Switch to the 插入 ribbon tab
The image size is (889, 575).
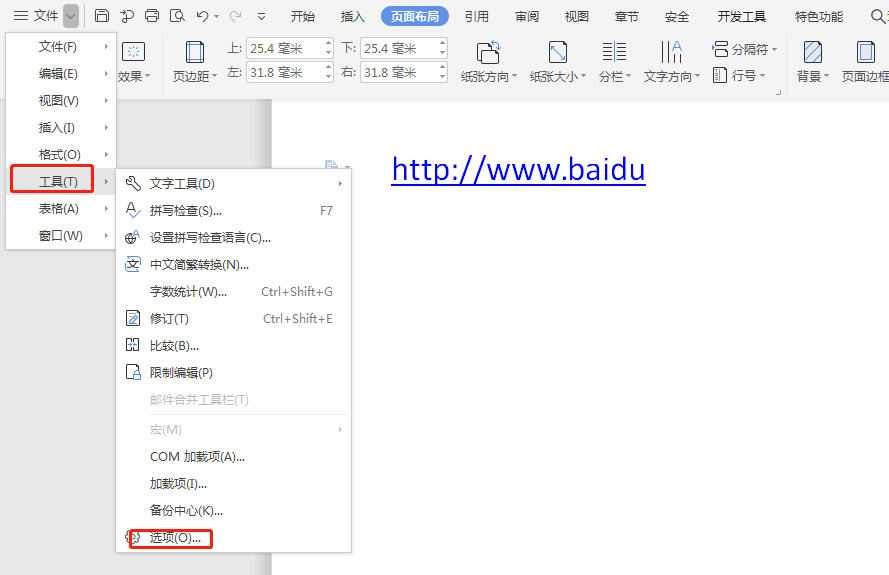[353, 16]
